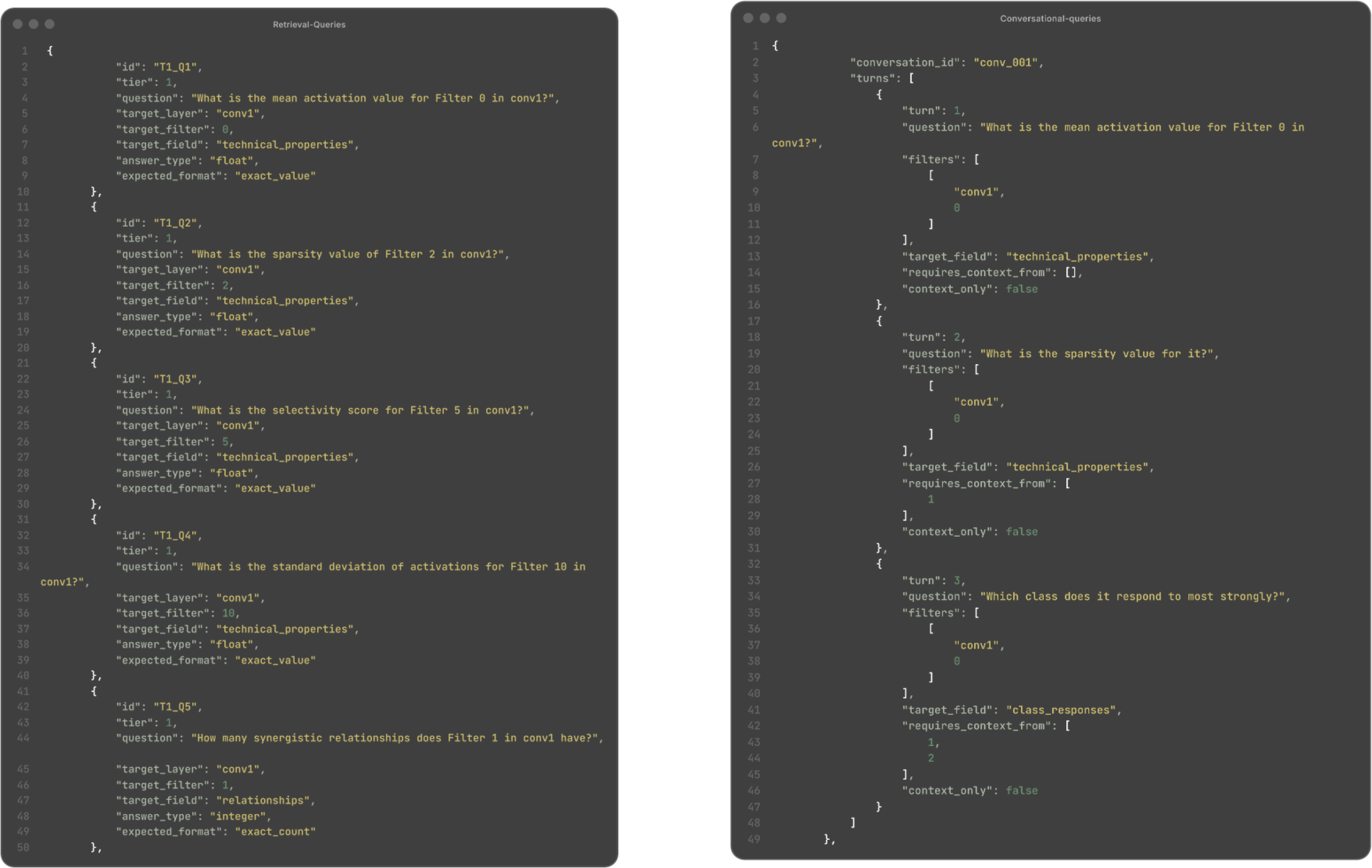Click line number 50 in Retrieval-Queries
The image size is (1372, 868).
(x=23, y=848)
